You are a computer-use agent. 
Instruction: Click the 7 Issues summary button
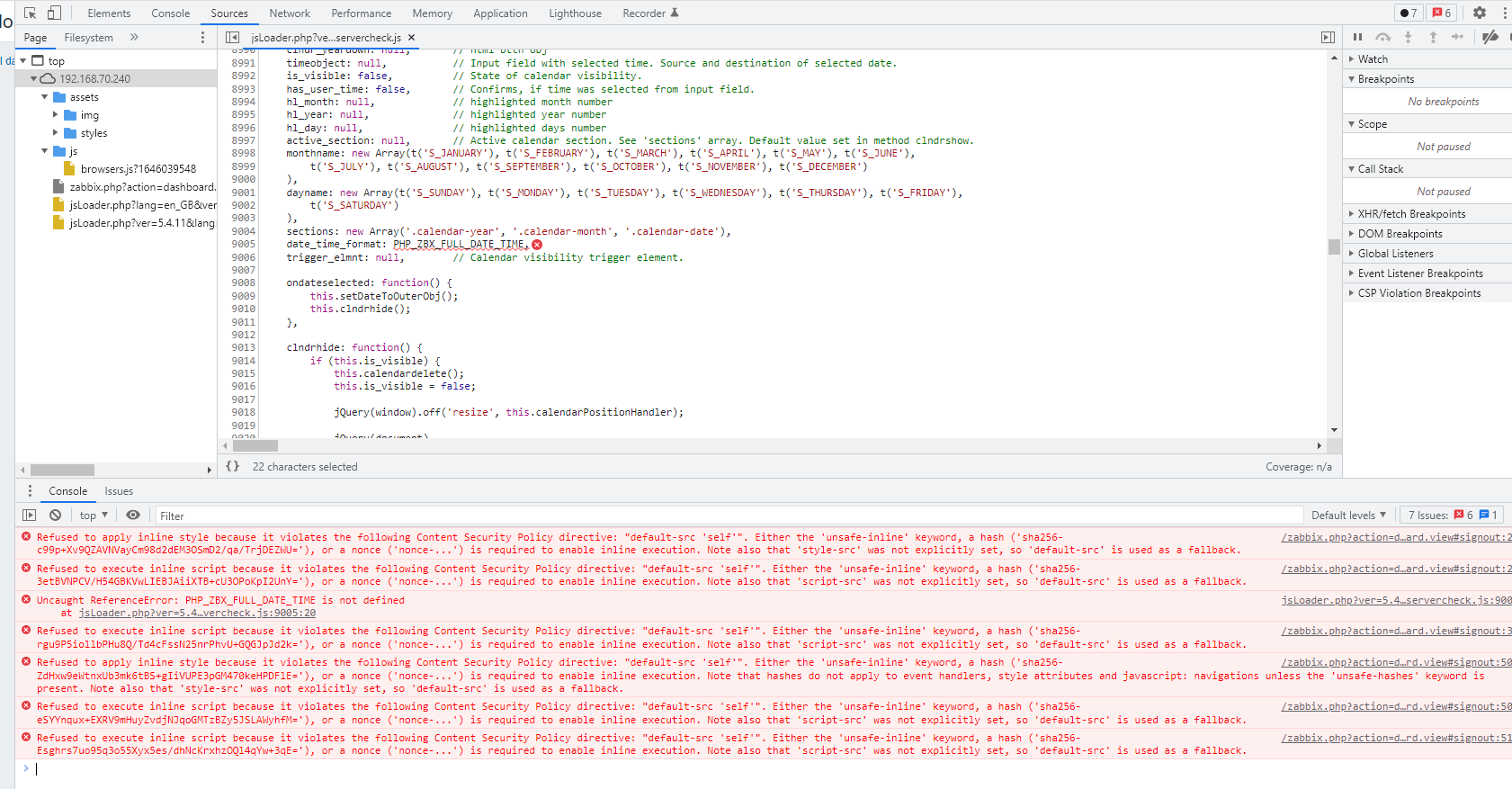[x=1453, y=516]
